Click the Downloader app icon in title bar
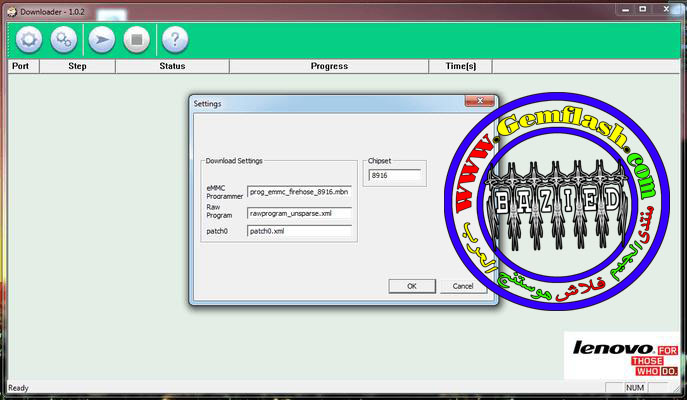This screenshot has height=400, width=687. (12, 12)
